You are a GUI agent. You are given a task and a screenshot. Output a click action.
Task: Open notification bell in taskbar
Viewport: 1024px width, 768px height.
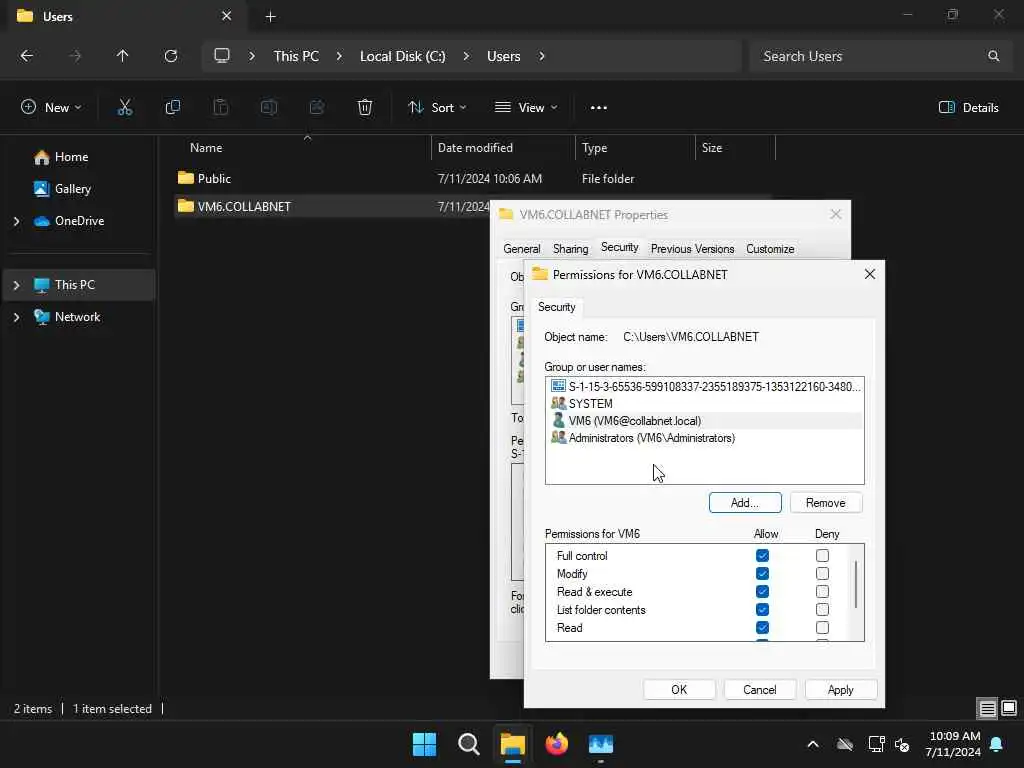click(x=997, y=744)
